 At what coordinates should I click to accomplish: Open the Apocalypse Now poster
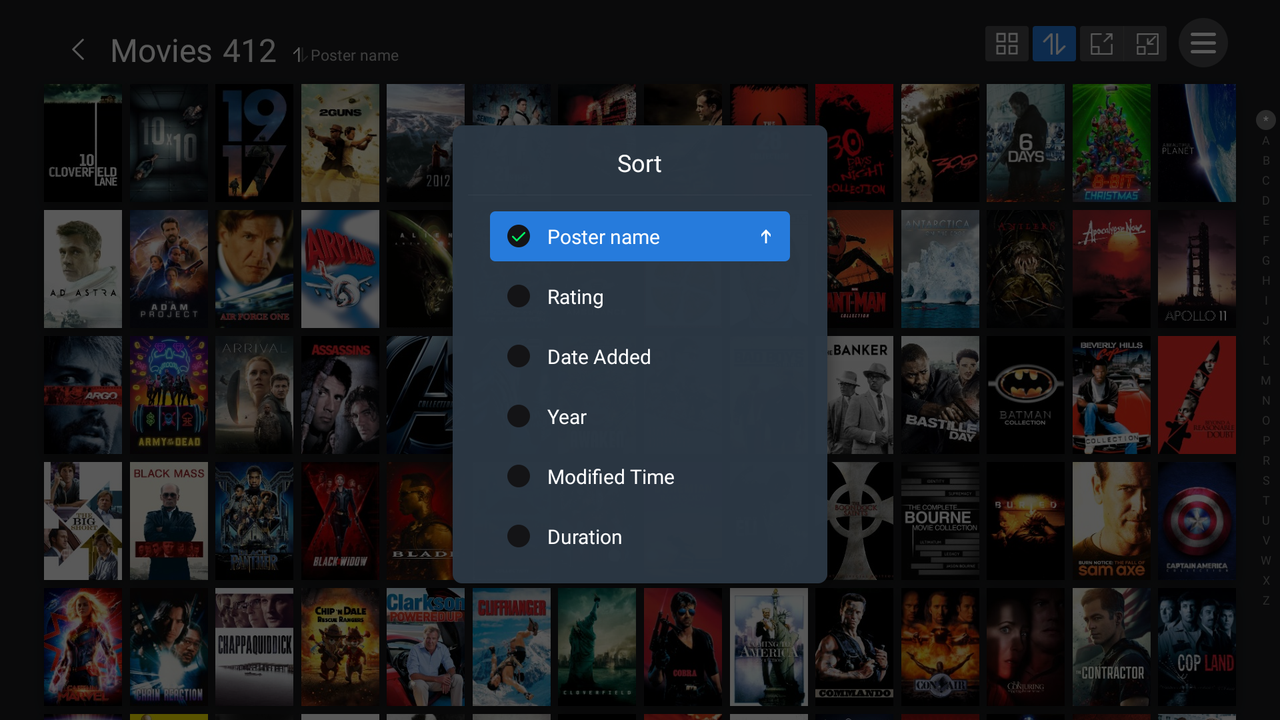click(1112, 269)
